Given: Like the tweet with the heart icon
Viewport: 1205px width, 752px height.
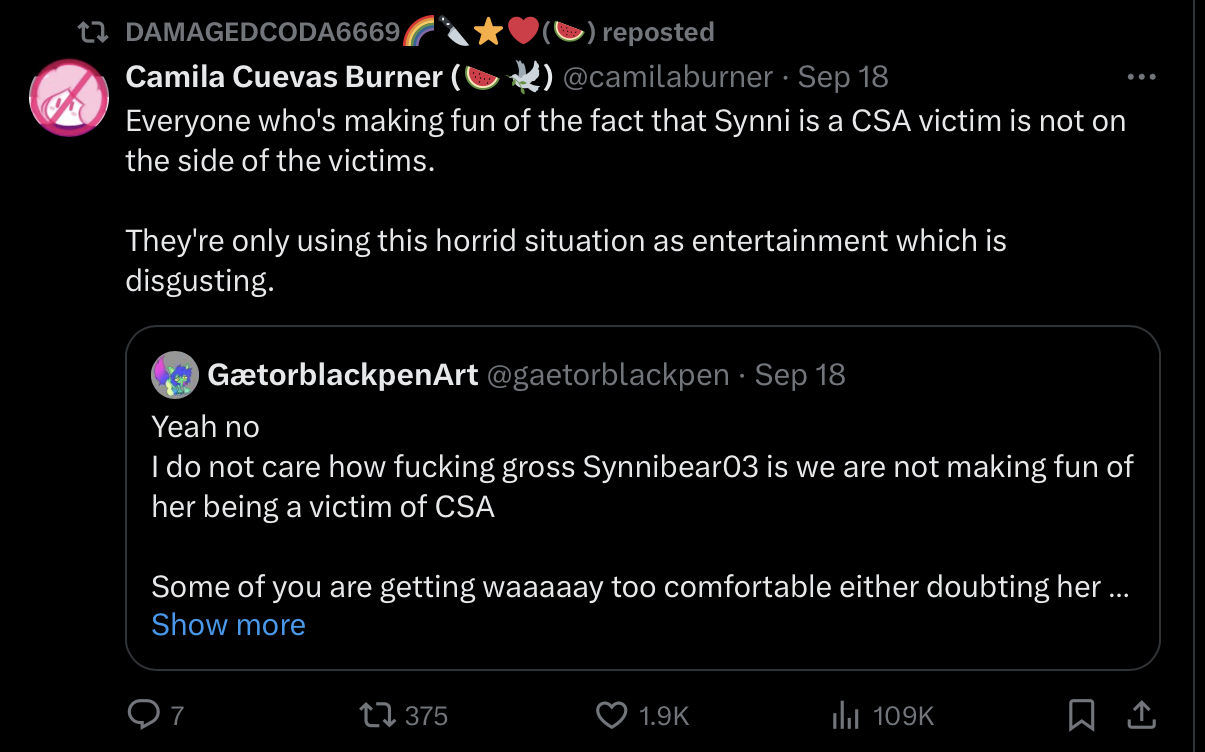Looking at the screenshot, I should pos(611,714).
